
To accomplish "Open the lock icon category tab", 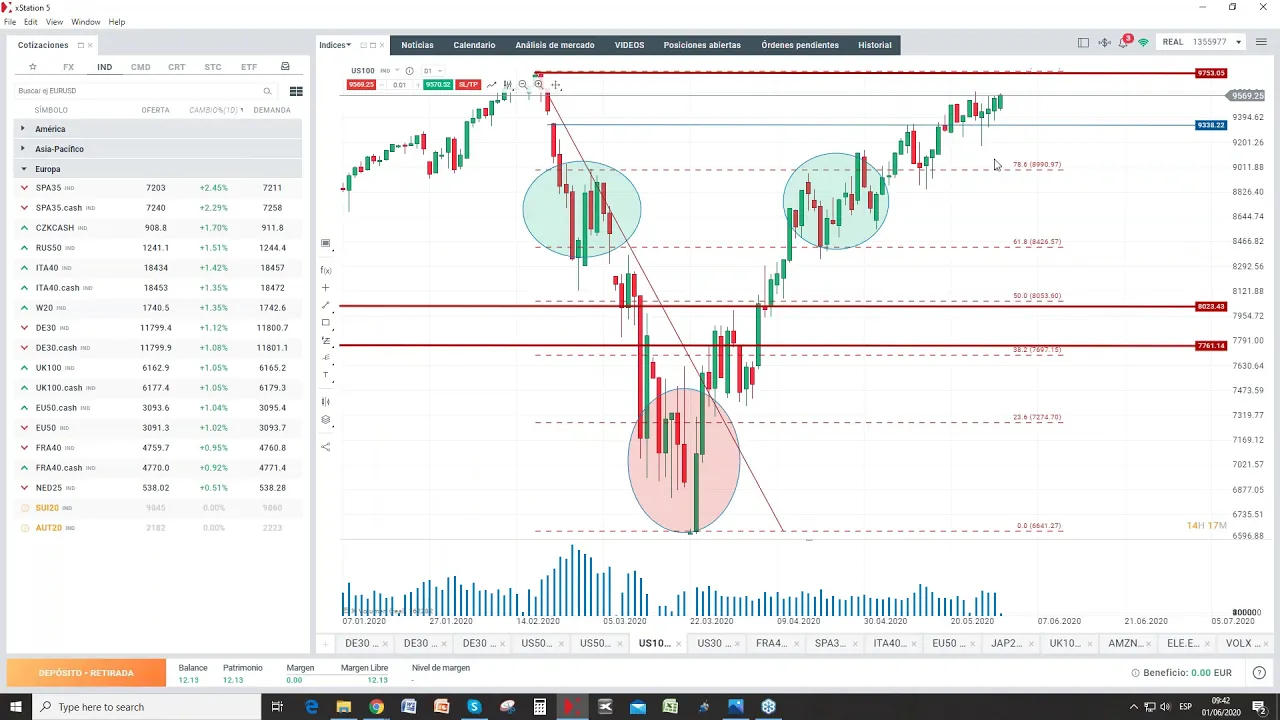I will (x=285, y=67).
